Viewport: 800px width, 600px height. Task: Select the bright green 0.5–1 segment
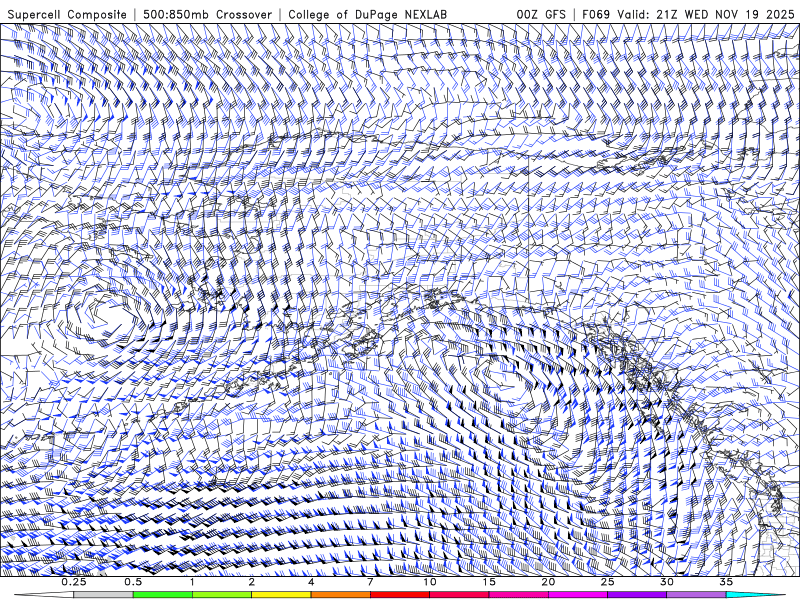click(x=163, y=595)
